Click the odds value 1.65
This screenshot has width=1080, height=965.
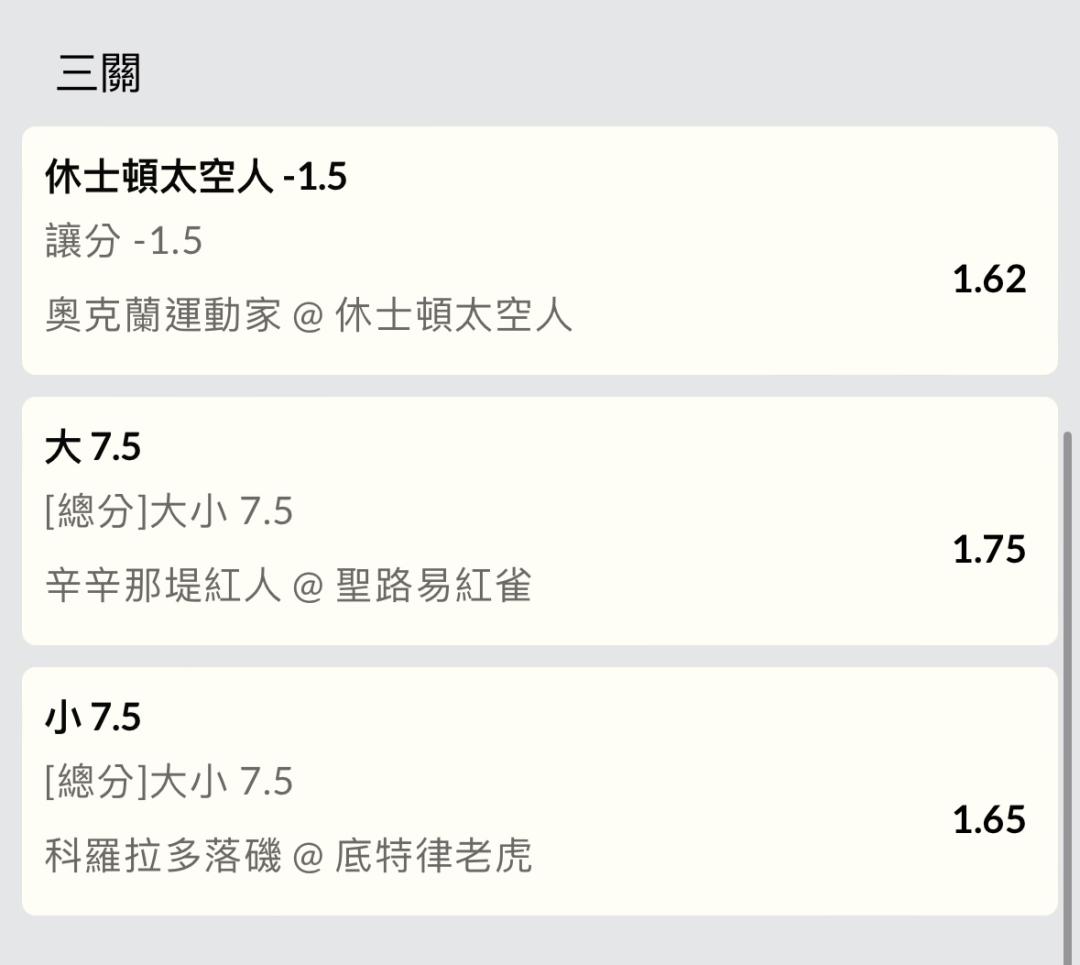(x=989, y=820)
